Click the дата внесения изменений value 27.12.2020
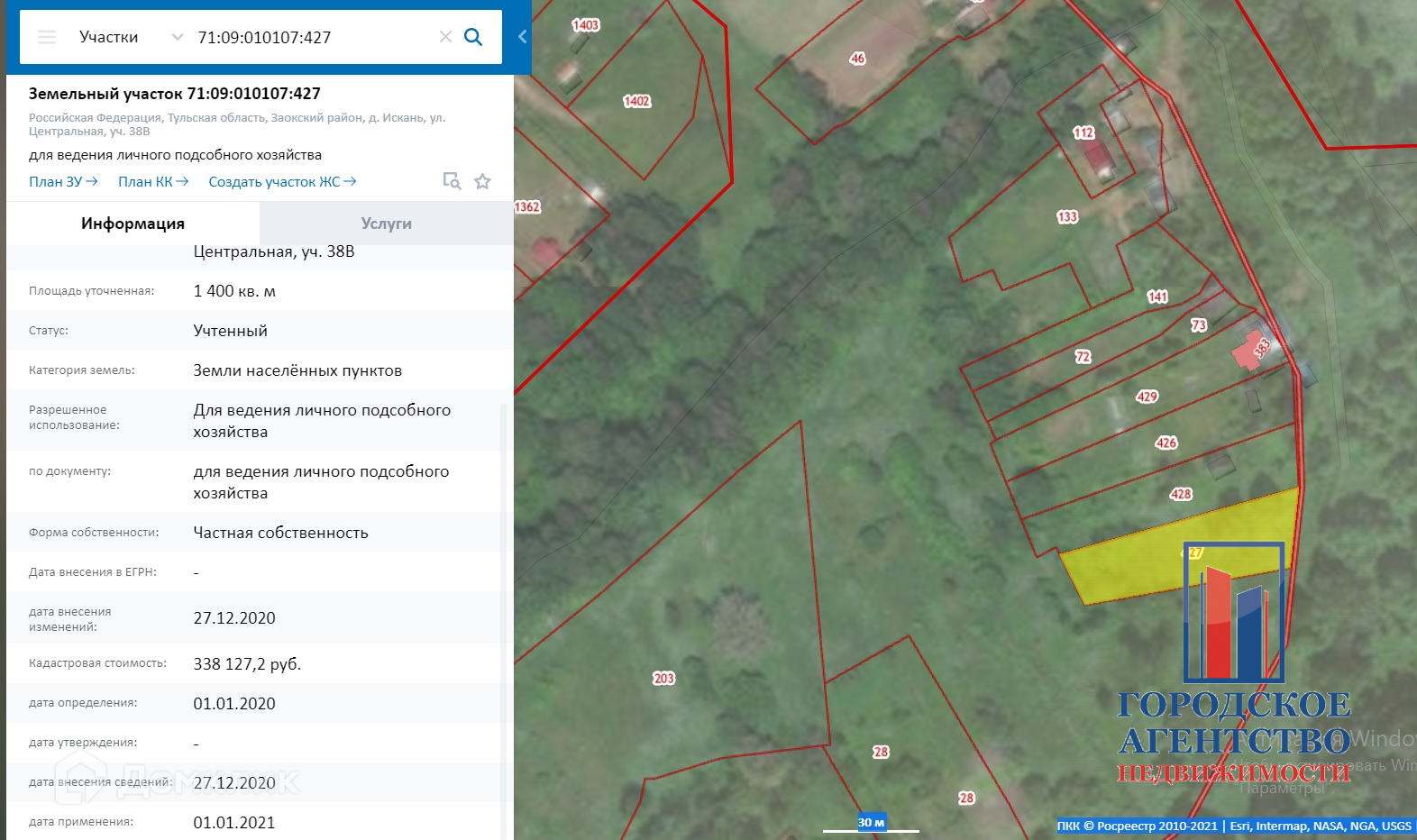1417x840 pixels. pyautogui.click(x=234, y=618)
